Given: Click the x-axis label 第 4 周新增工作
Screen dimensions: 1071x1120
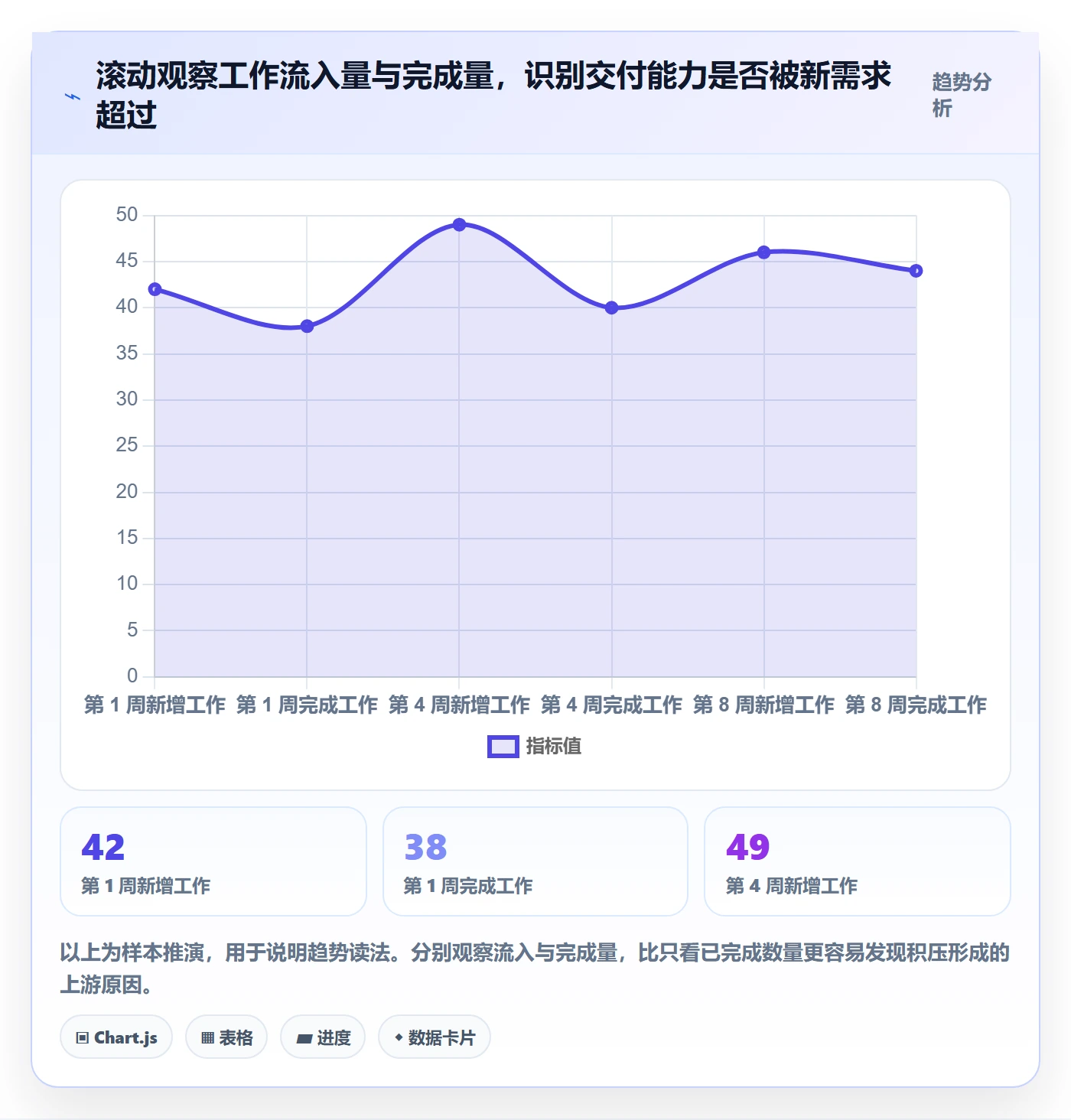Looking at the screenshot, I should tap(459, 705).
